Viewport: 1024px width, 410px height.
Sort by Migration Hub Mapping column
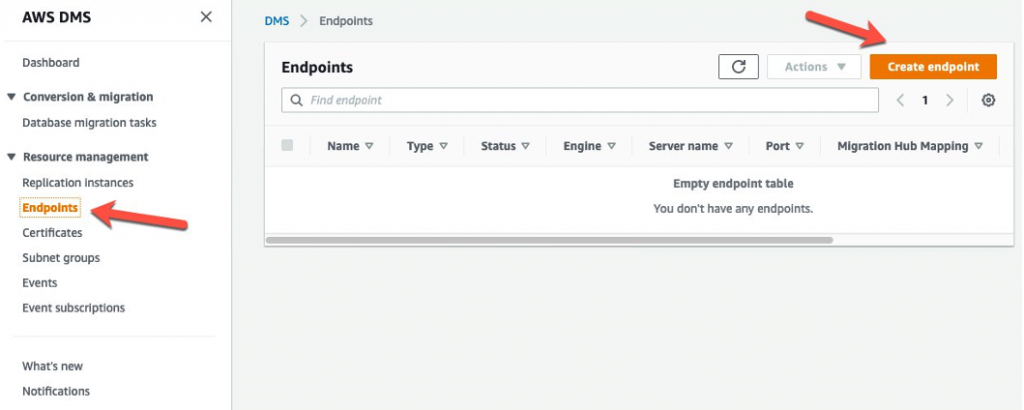(x=910, y=146)
